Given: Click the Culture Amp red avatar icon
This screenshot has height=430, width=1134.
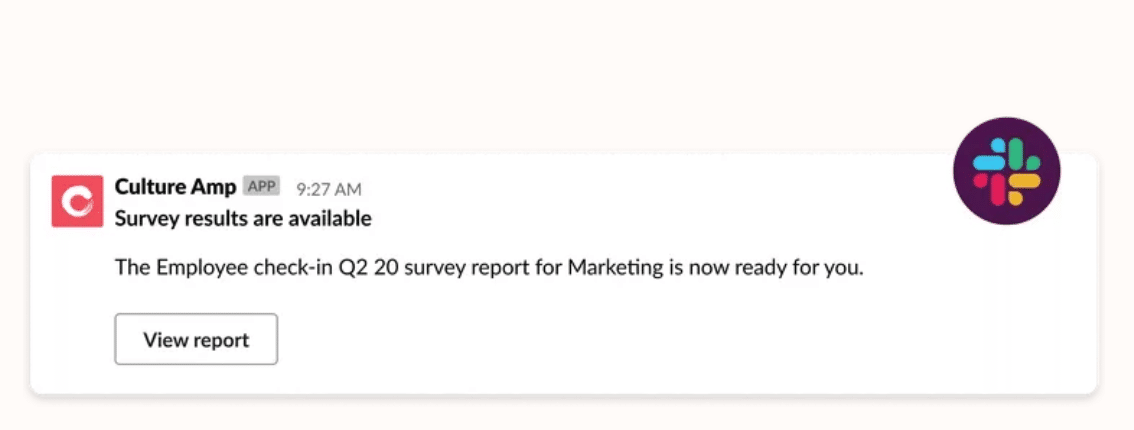Looking at the screenshot, I should coord(77,201).
